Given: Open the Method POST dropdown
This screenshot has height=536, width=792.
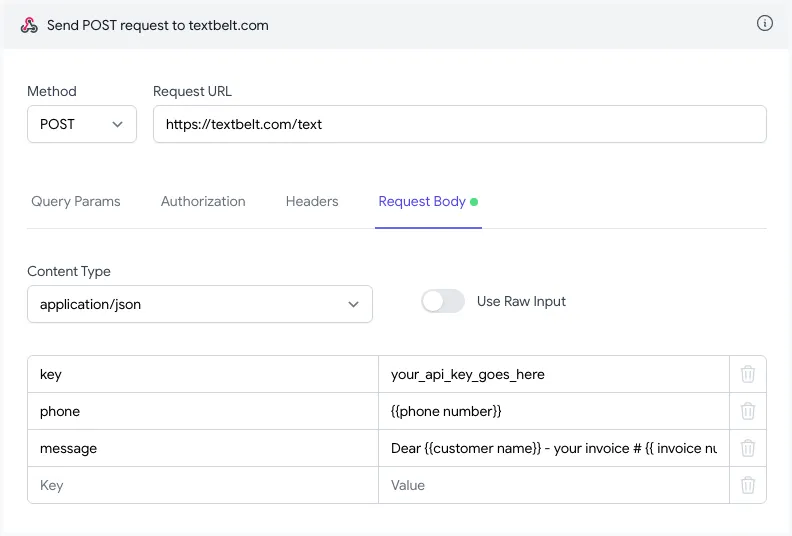Looking at the screenshot, I should (82, 125).
